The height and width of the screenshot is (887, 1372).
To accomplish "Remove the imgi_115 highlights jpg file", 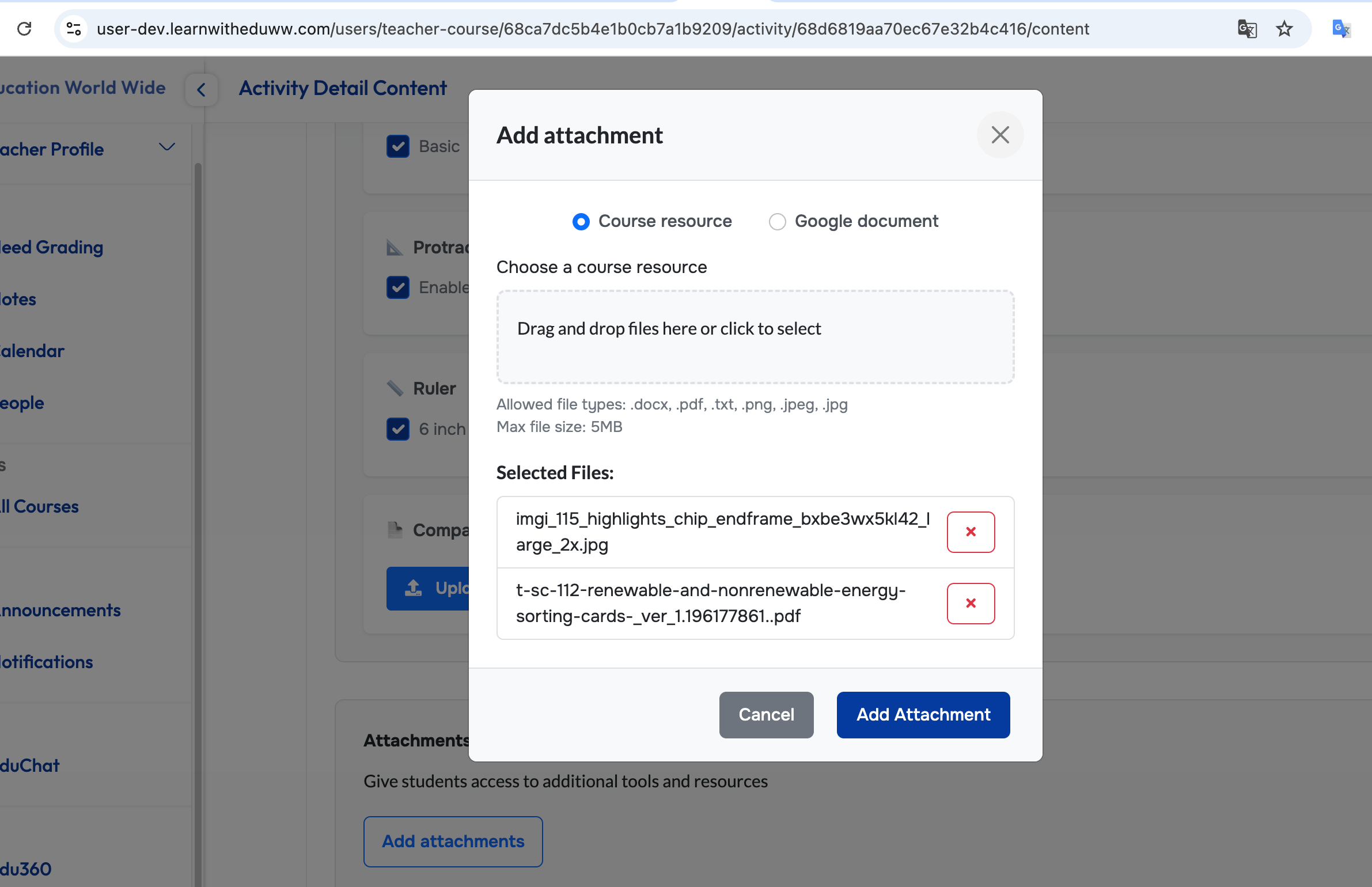I will pos(971,532).
